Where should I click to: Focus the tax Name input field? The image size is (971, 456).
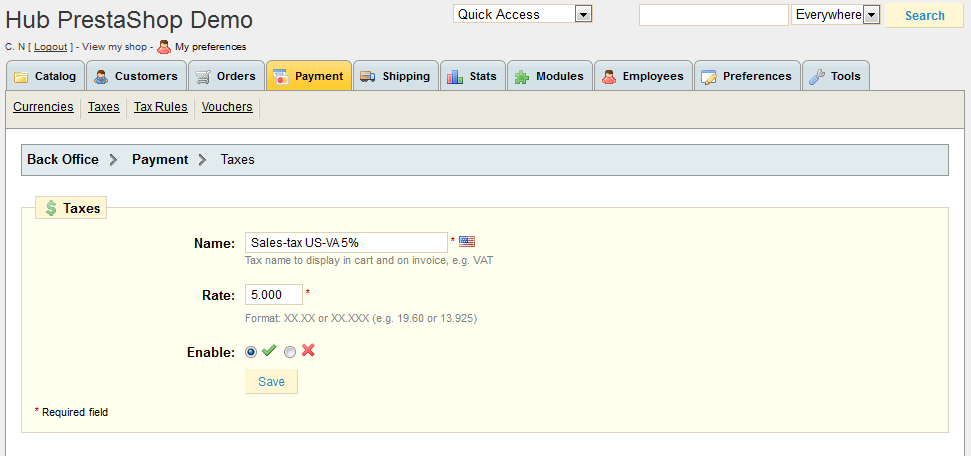coord(346,243)
